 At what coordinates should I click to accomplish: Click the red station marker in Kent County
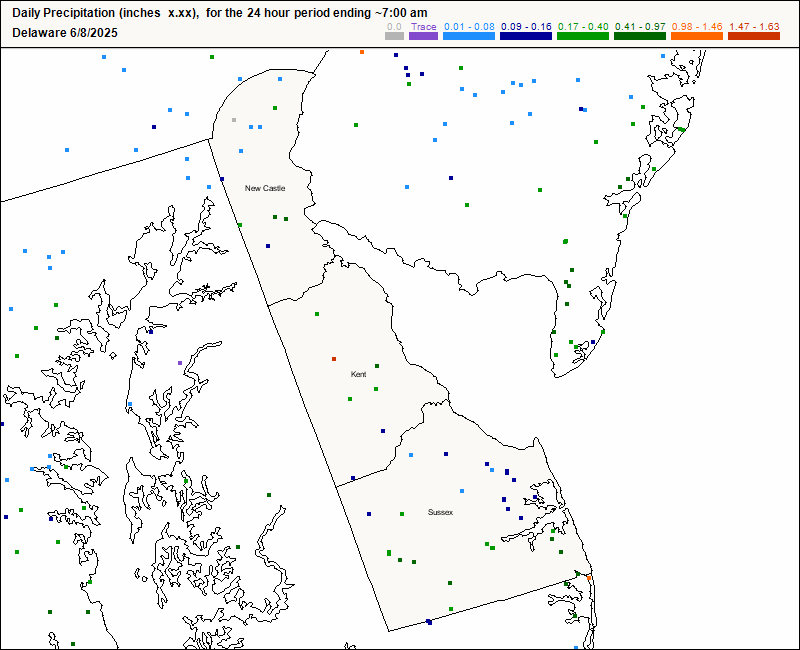tap(334, 359)
